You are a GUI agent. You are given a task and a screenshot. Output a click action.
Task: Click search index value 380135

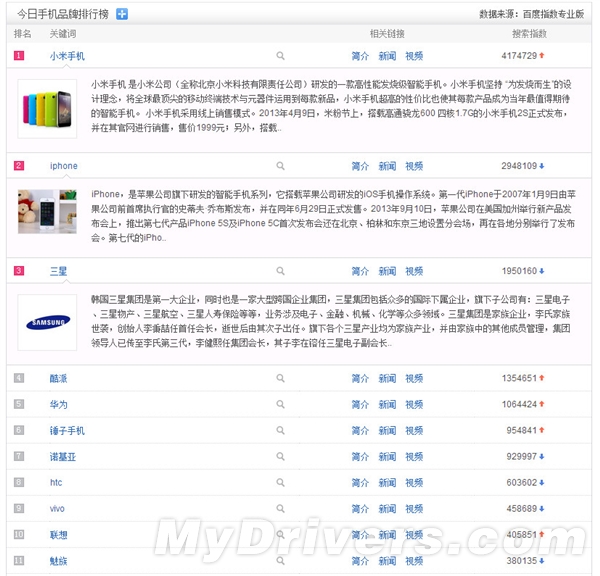point(522,561)
